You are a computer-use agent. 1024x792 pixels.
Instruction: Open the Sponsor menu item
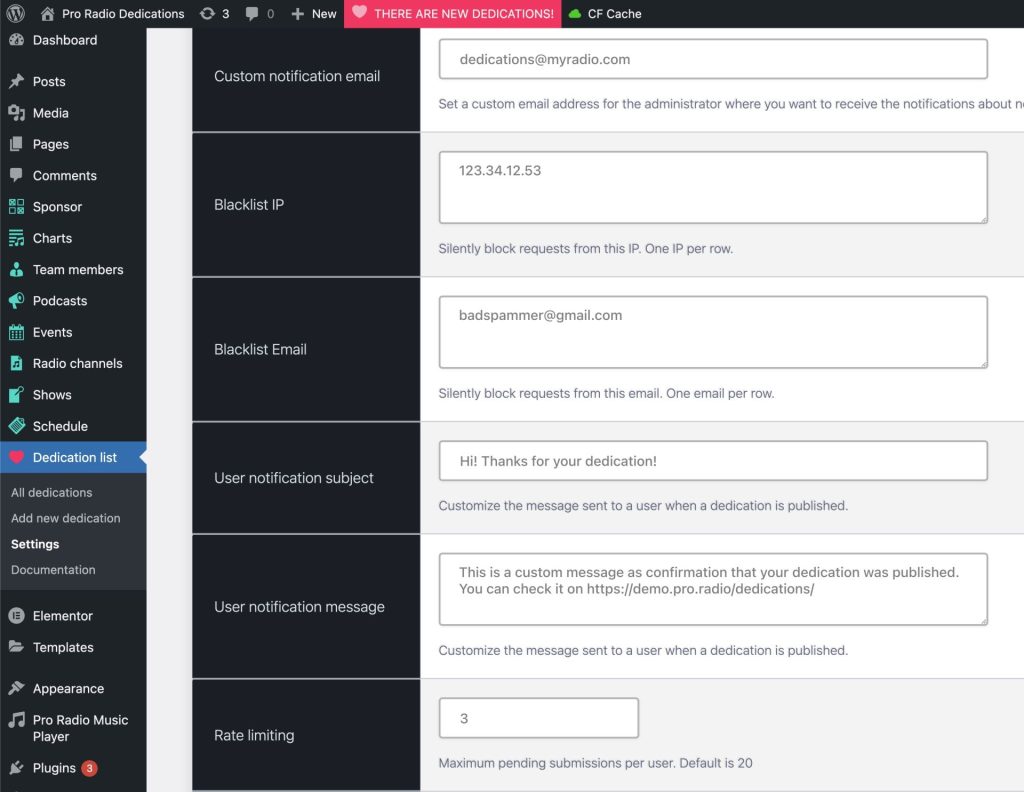coord(57,207)
